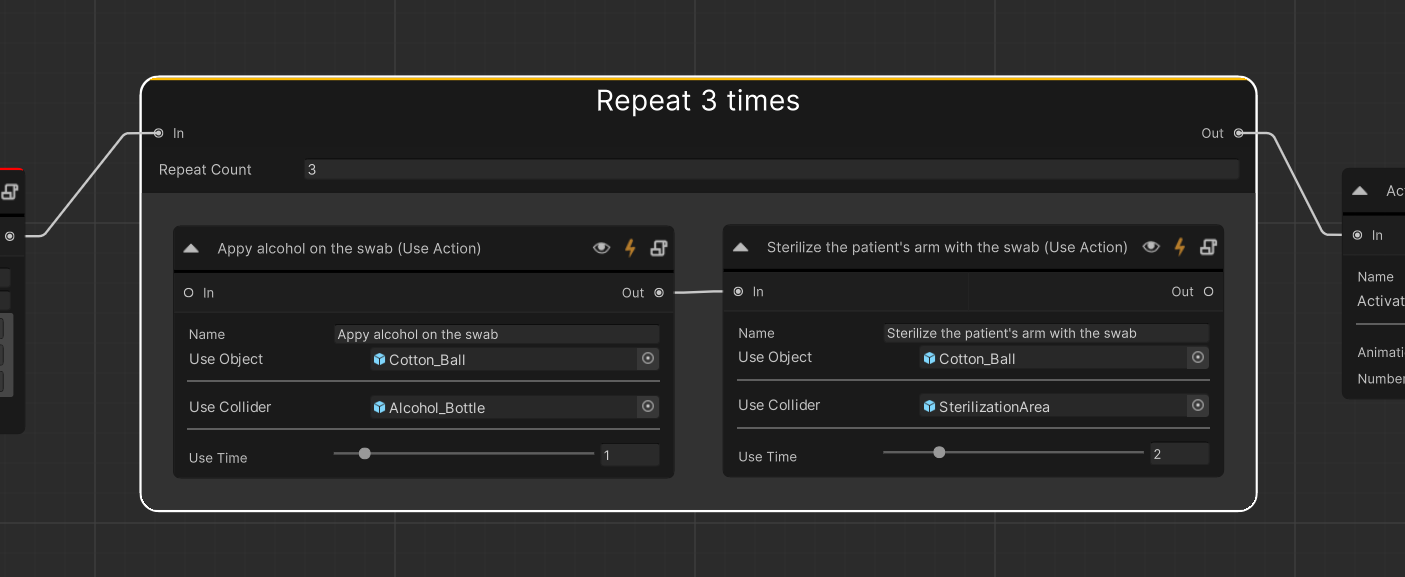The height and width of the screenshot is (577, 1405).
Task: Click the duplicate icon on the Appy alcohol node
Action: point(658,247)
